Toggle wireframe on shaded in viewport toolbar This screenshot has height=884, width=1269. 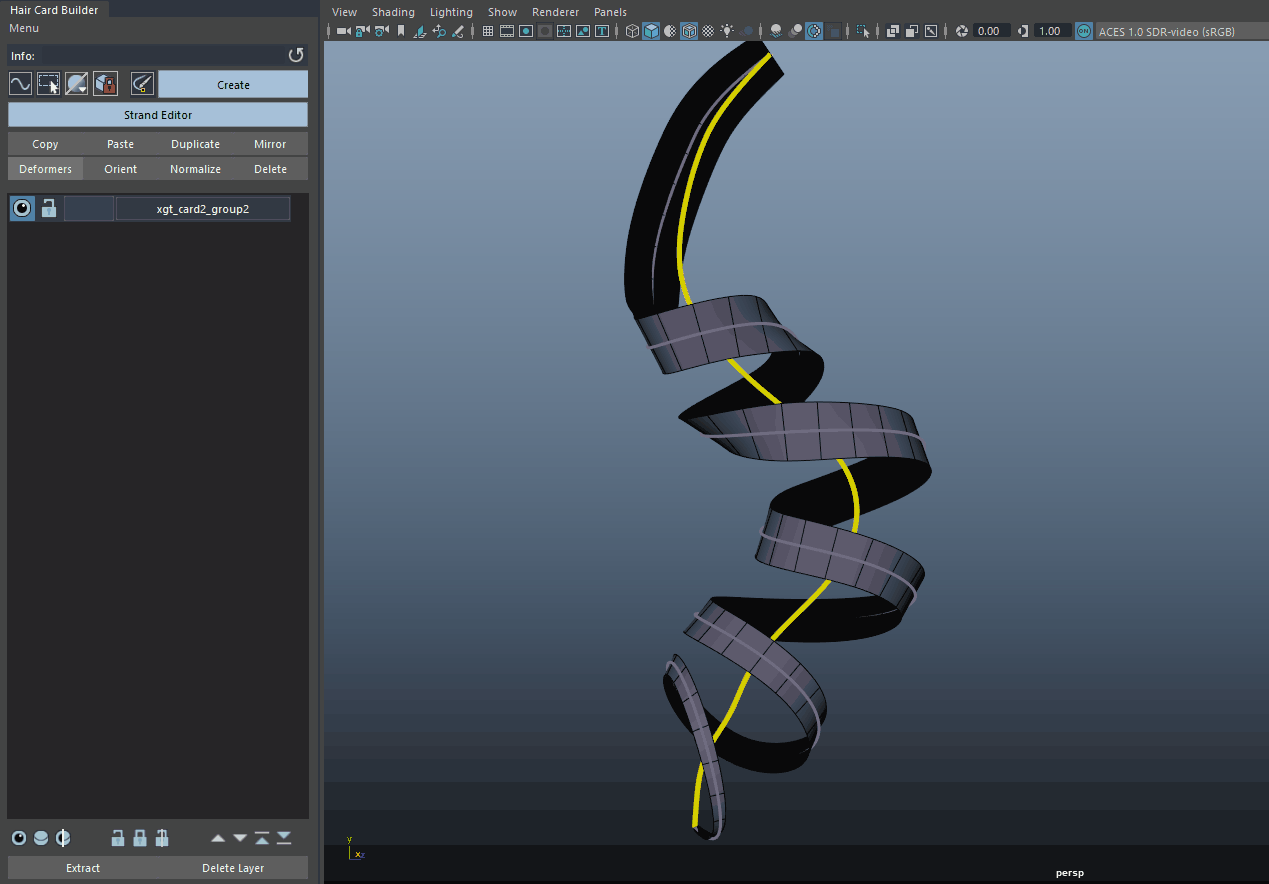click(689, 31)
